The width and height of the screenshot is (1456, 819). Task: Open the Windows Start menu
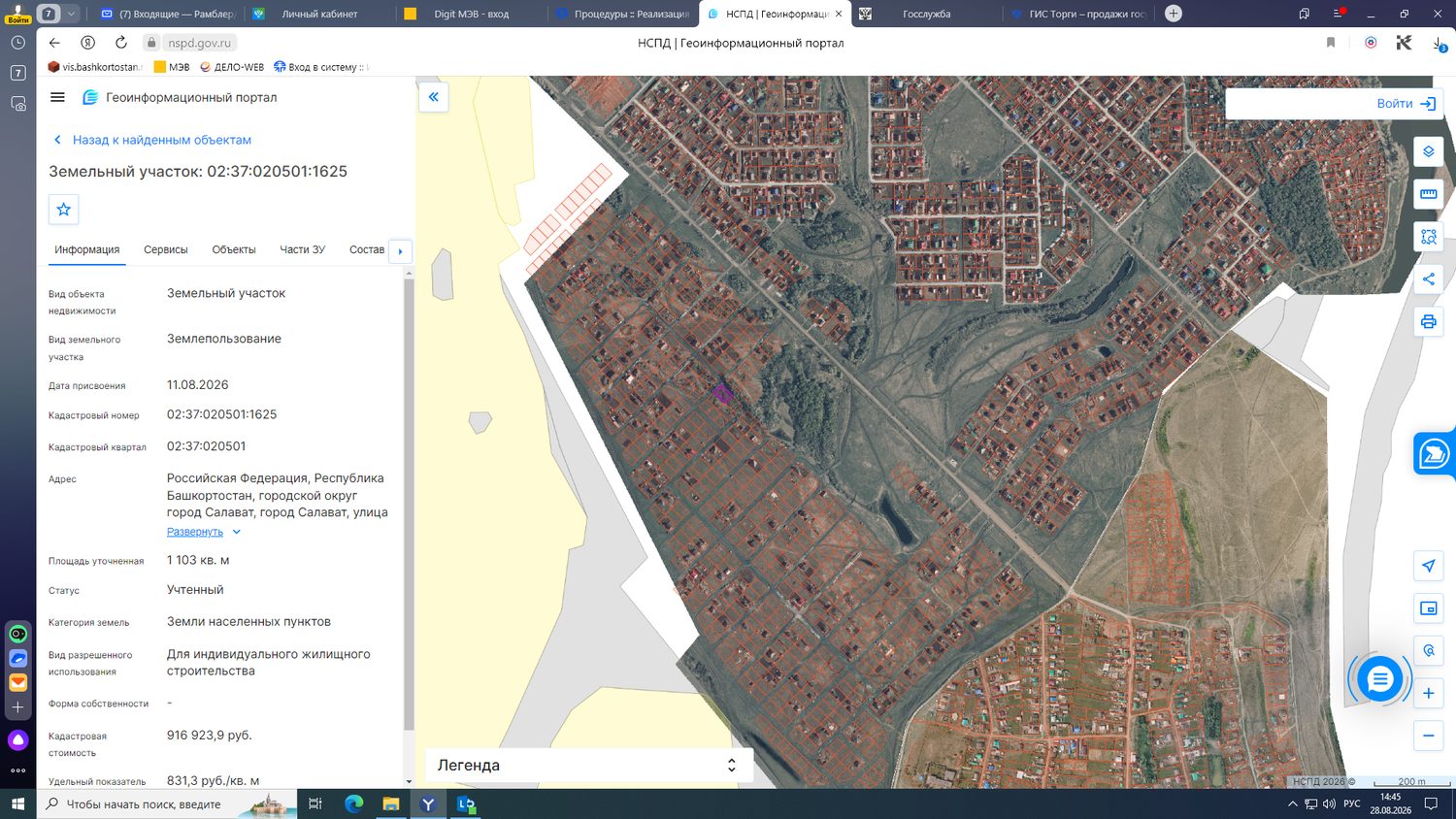click(x=17, y=803)
